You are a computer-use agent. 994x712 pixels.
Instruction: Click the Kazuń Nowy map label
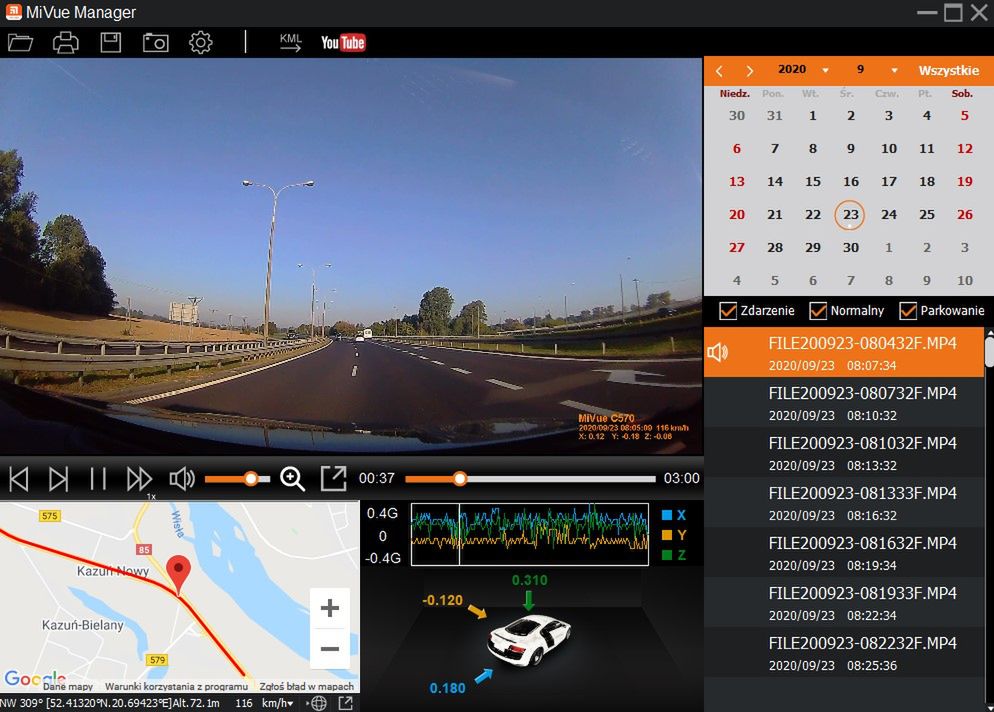tap(113, 571)
